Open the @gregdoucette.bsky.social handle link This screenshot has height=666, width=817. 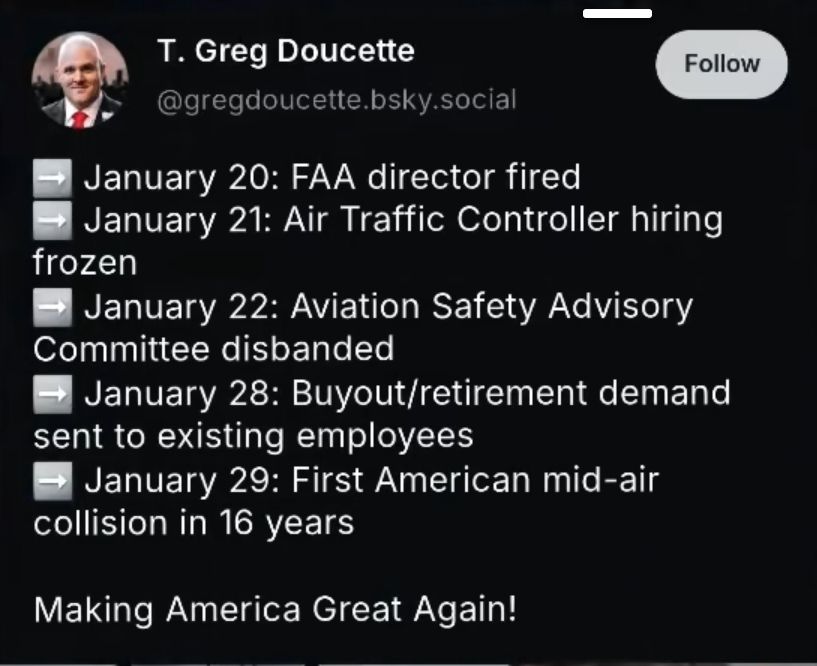[337, 100]
